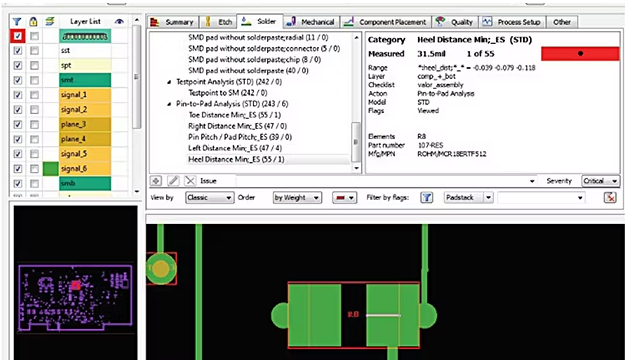Uncheck the plane_4 layer checkbox

[18, 139]
